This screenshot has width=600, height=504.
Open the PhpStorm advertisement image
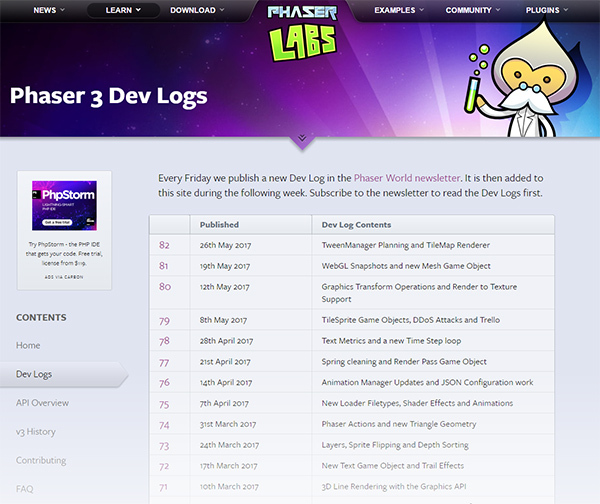click(x=64, y=206)
